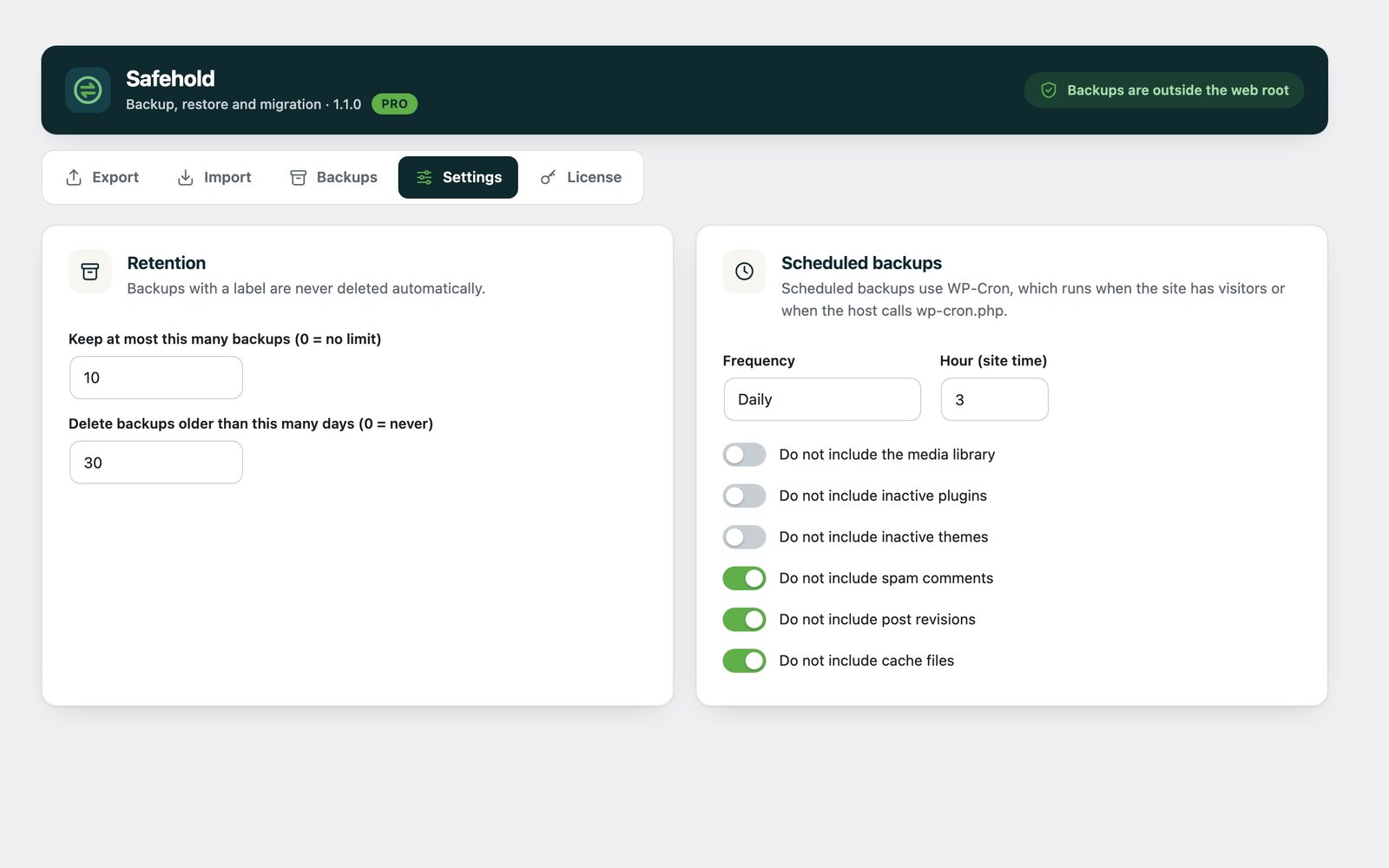The image size is (1389, 868).
Task: Click the Scheduled backups clock icon
Action: point(744,272)
